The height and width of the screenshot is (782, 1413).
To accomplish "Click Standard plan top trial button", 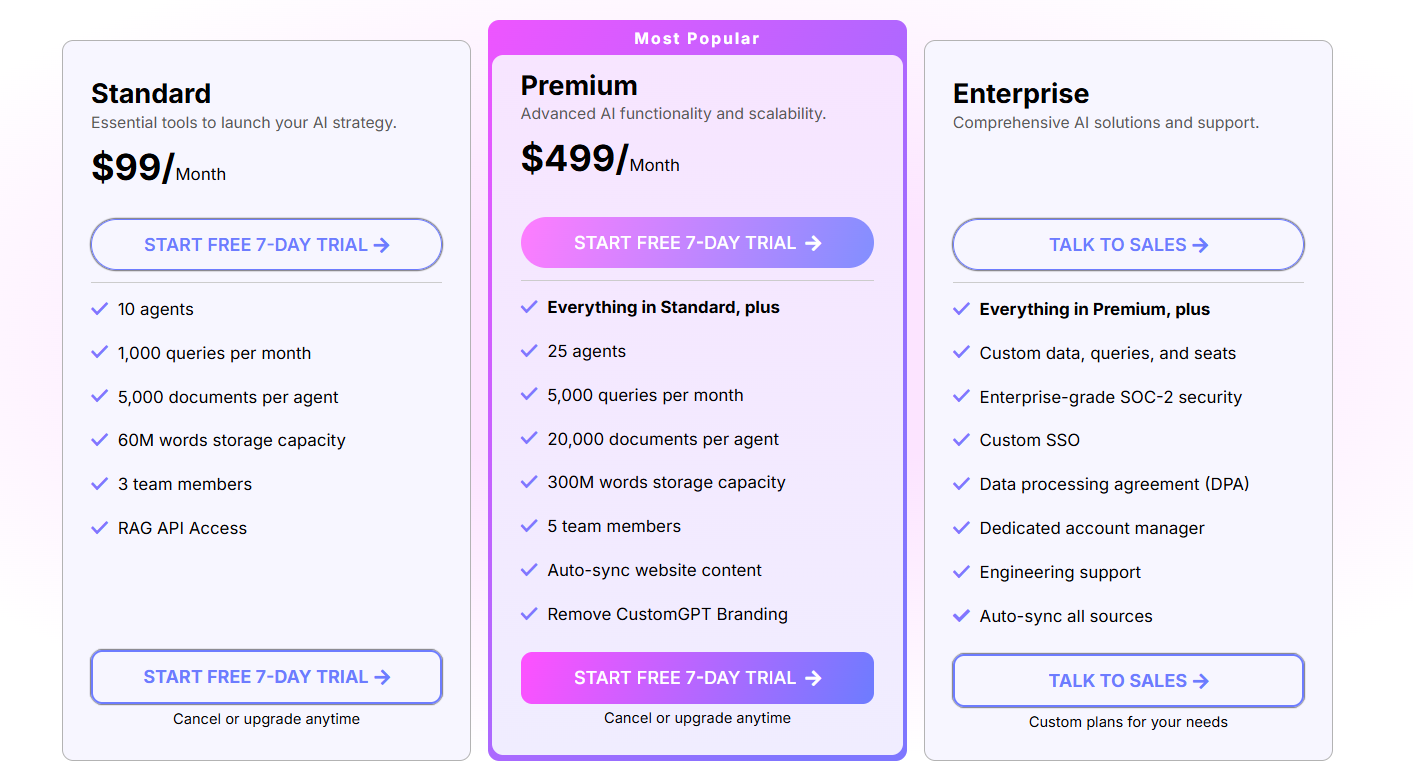I will pos(266,245).
